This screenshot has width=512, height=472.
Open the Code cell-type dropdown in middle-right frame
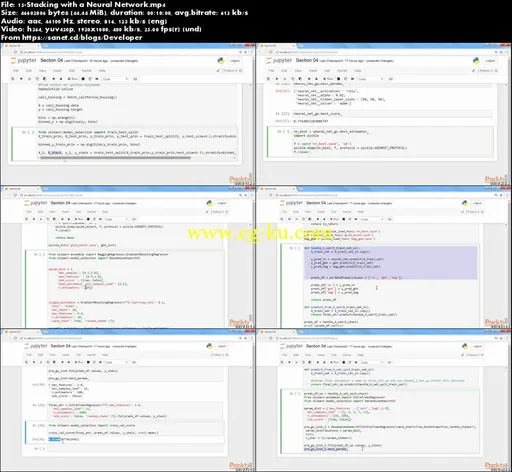[x=372, y=219]
